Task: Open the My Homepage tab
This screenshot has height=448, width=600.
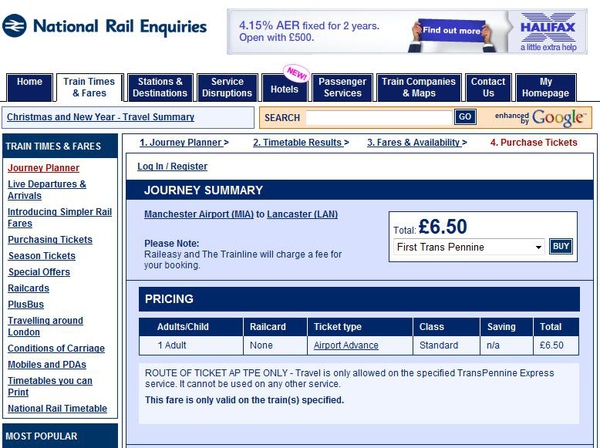Action: point(546,87)
